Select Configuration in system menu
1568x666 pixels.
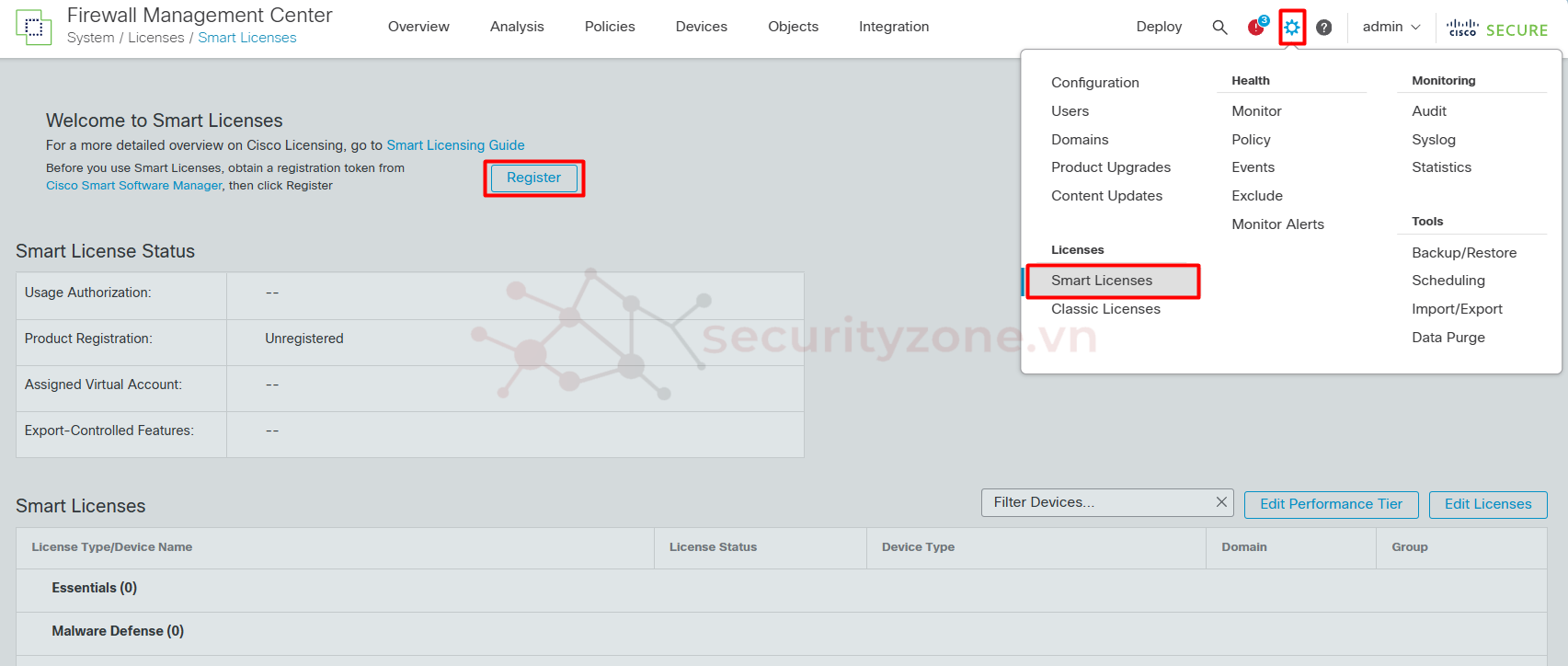pyautogui.click(x=1095, y=83)
